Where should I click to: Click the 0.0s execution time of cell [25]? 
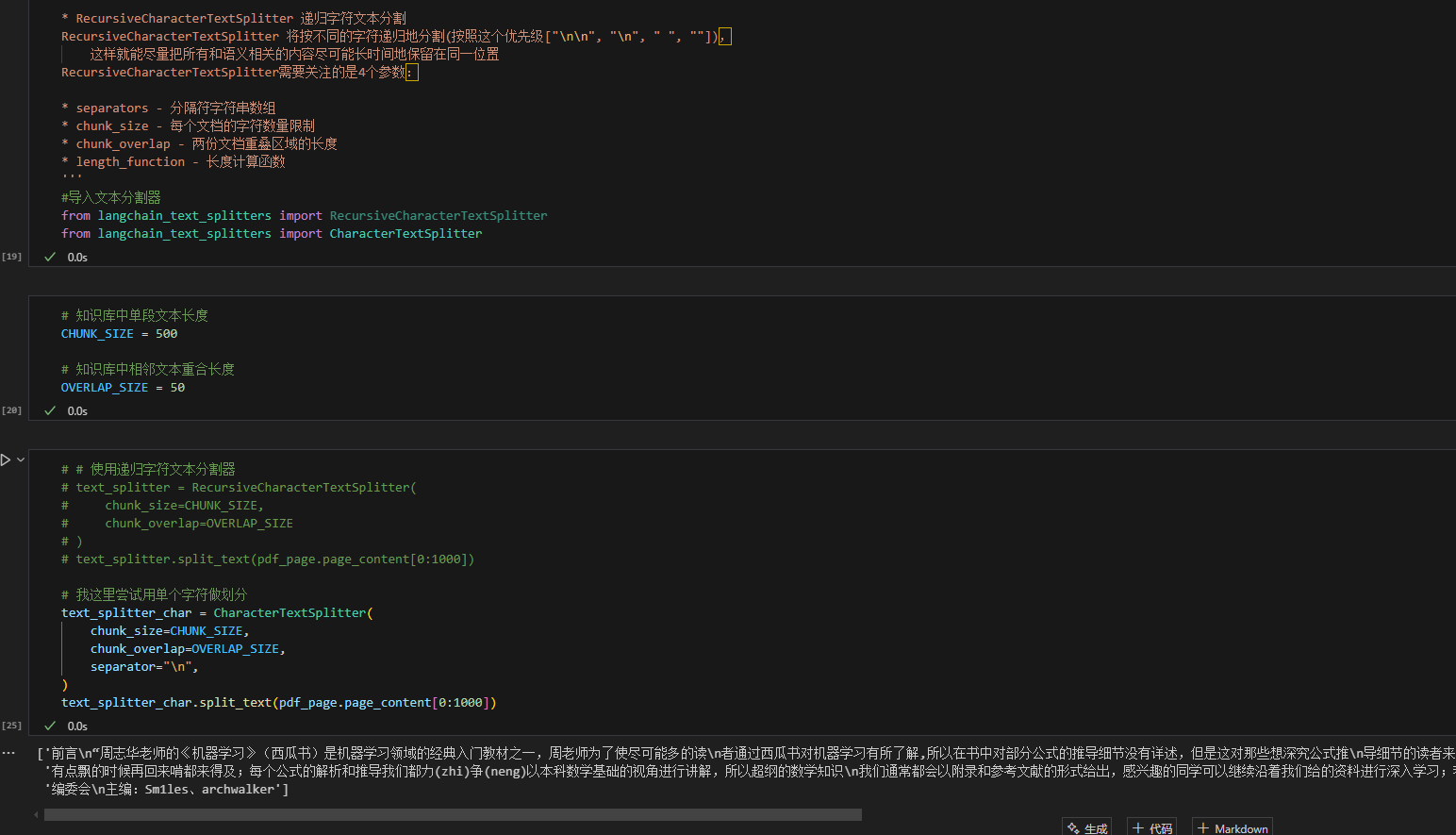click(x=77, y=726)
